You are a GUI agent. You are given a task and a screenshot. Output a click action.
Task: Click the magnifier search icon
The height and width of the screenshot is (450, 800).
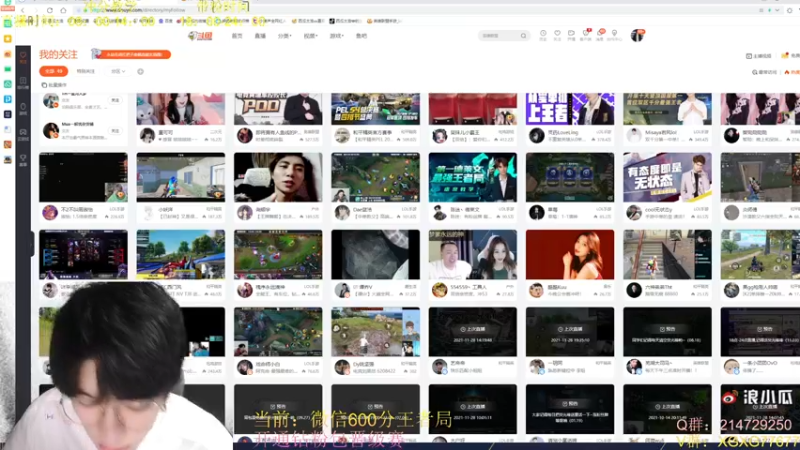click(x=523, y=36)
